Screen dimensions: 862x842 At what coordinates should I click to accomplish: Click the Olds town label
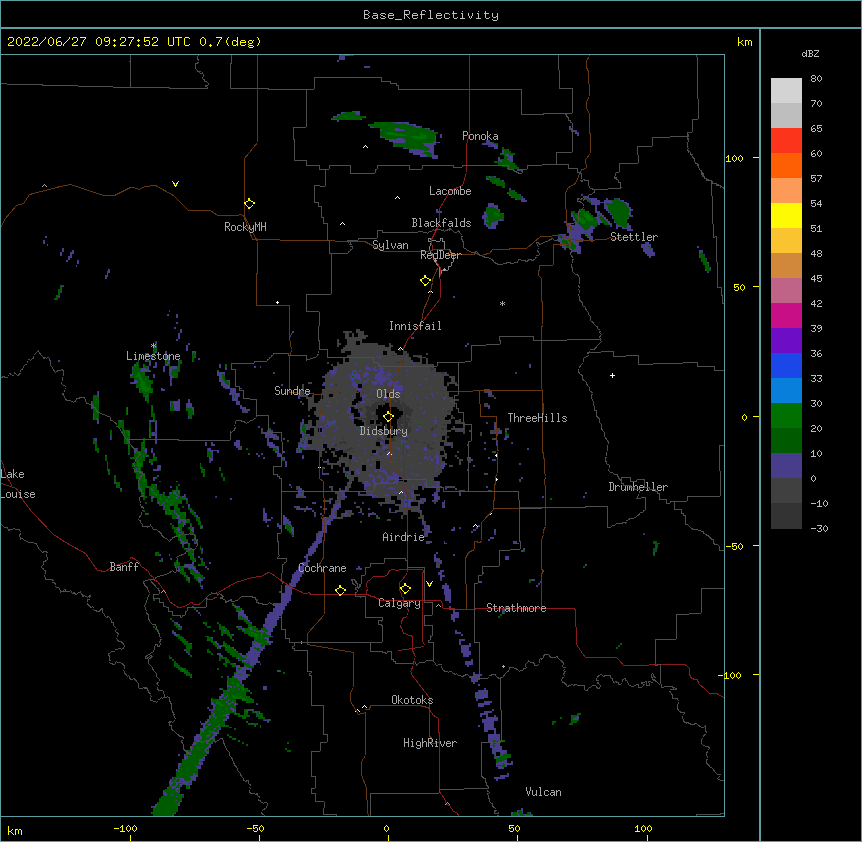pyautogui.click(x=388, y=394)
